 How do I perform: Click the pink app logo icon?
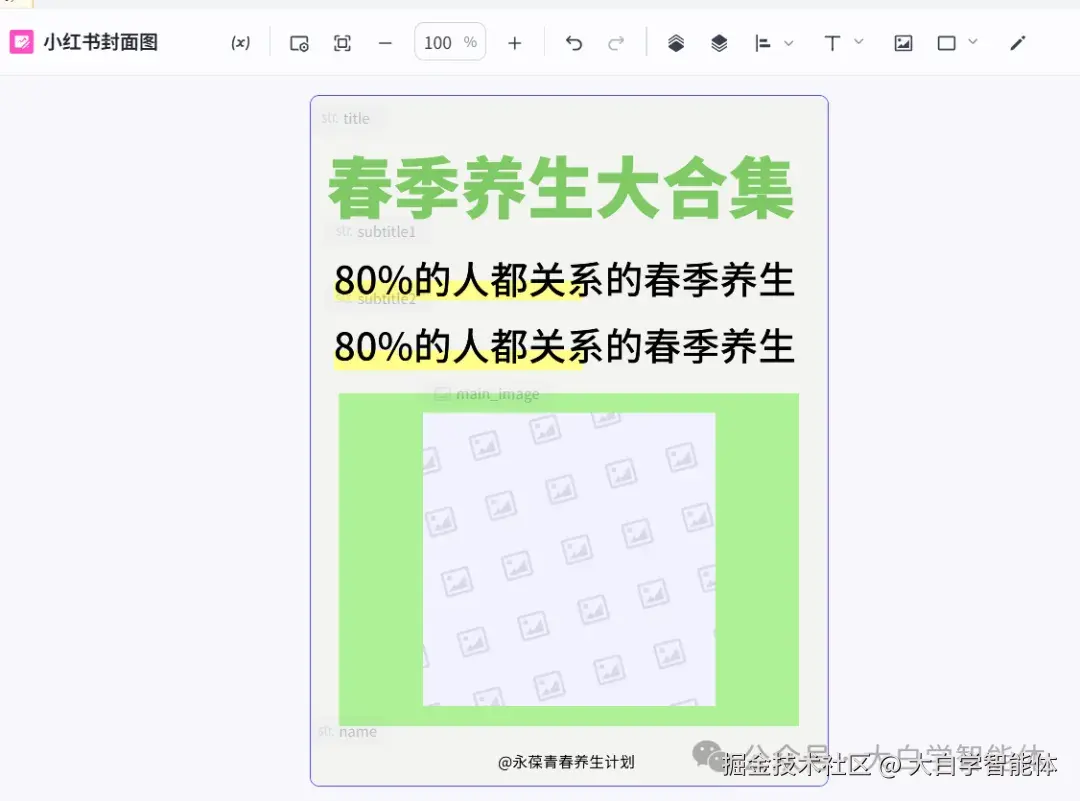(22, 42)
